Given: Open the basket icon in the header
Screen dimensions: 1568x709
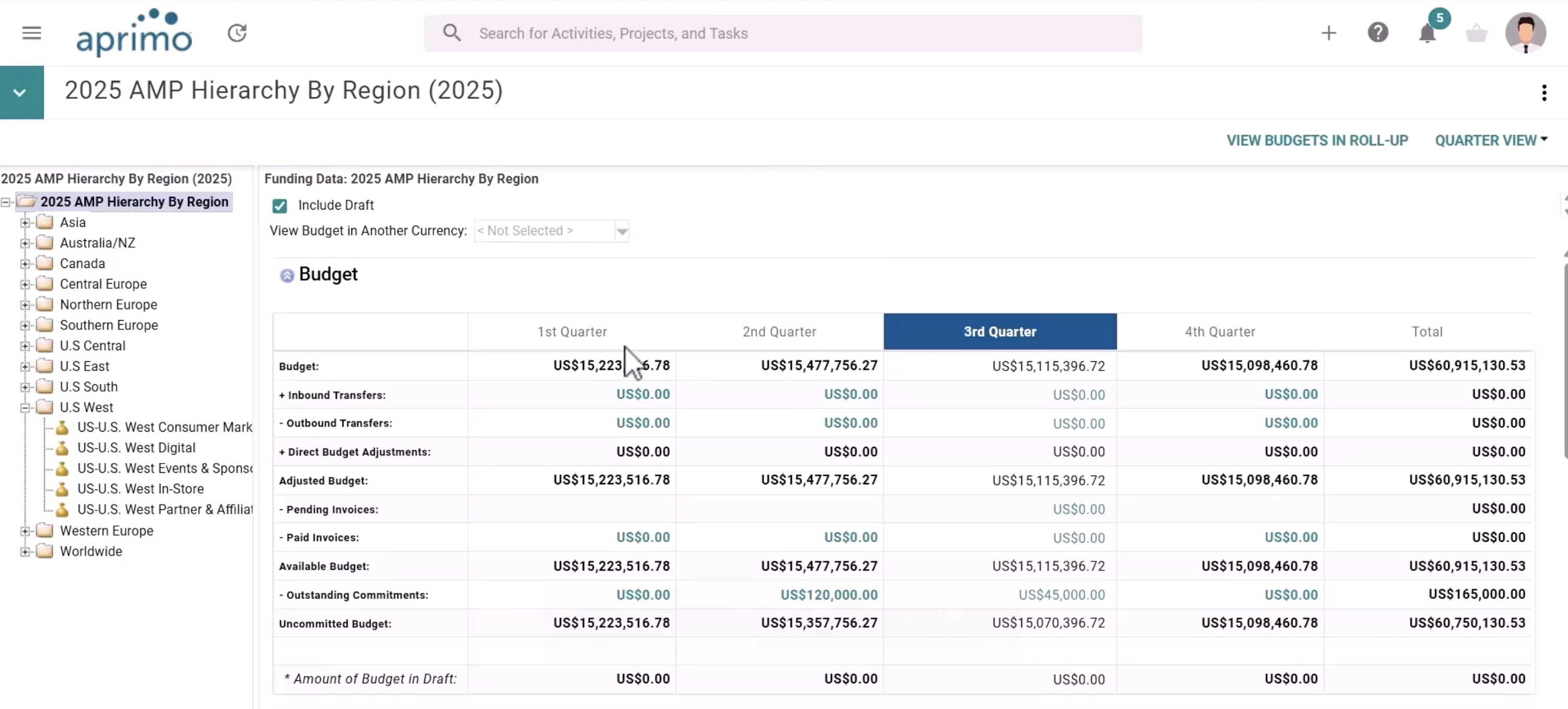Looking at the screenshot, I should tap(1476, 33).
